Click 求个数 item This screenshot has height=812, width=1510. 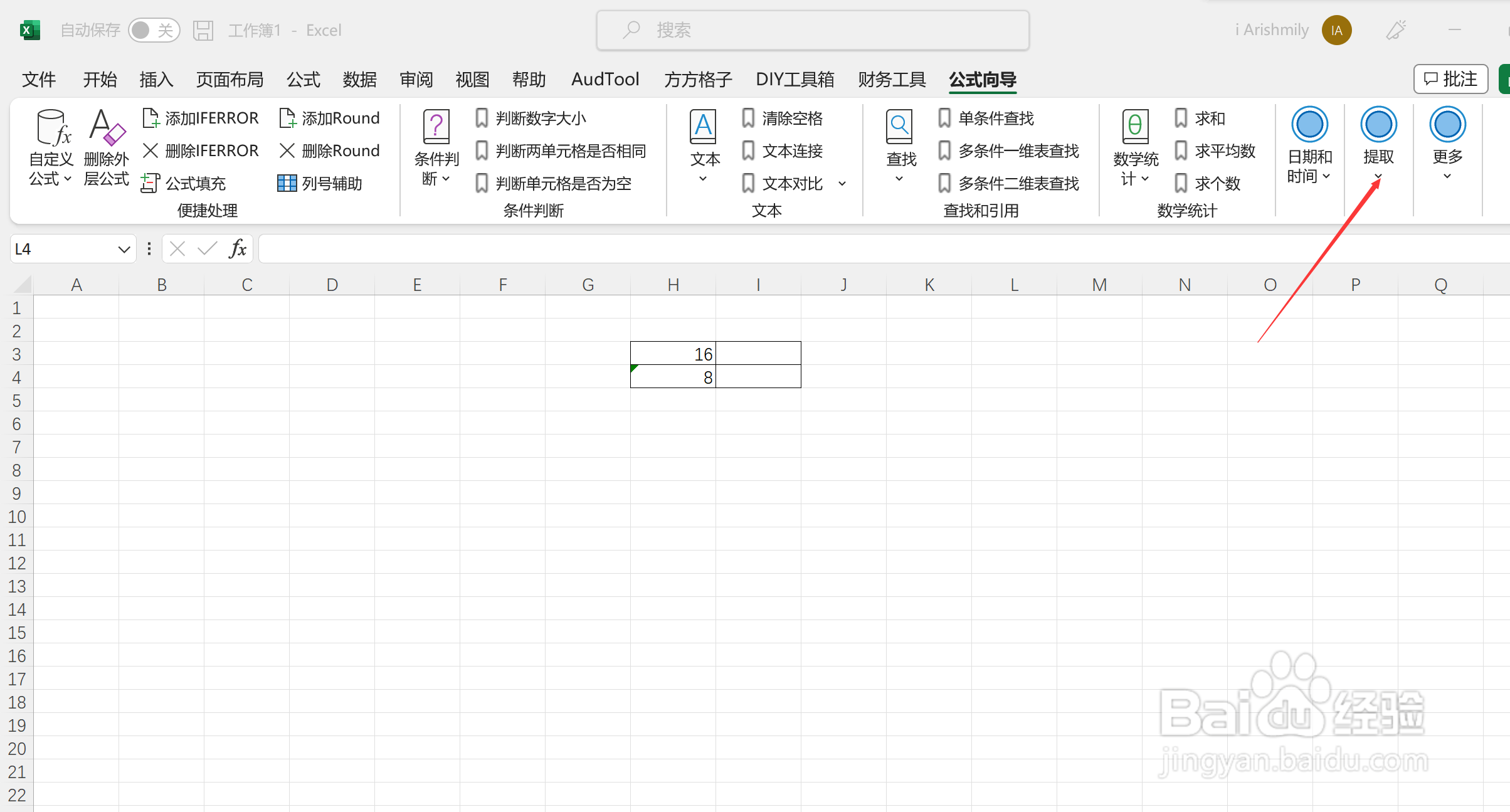tap(1207, 183)
